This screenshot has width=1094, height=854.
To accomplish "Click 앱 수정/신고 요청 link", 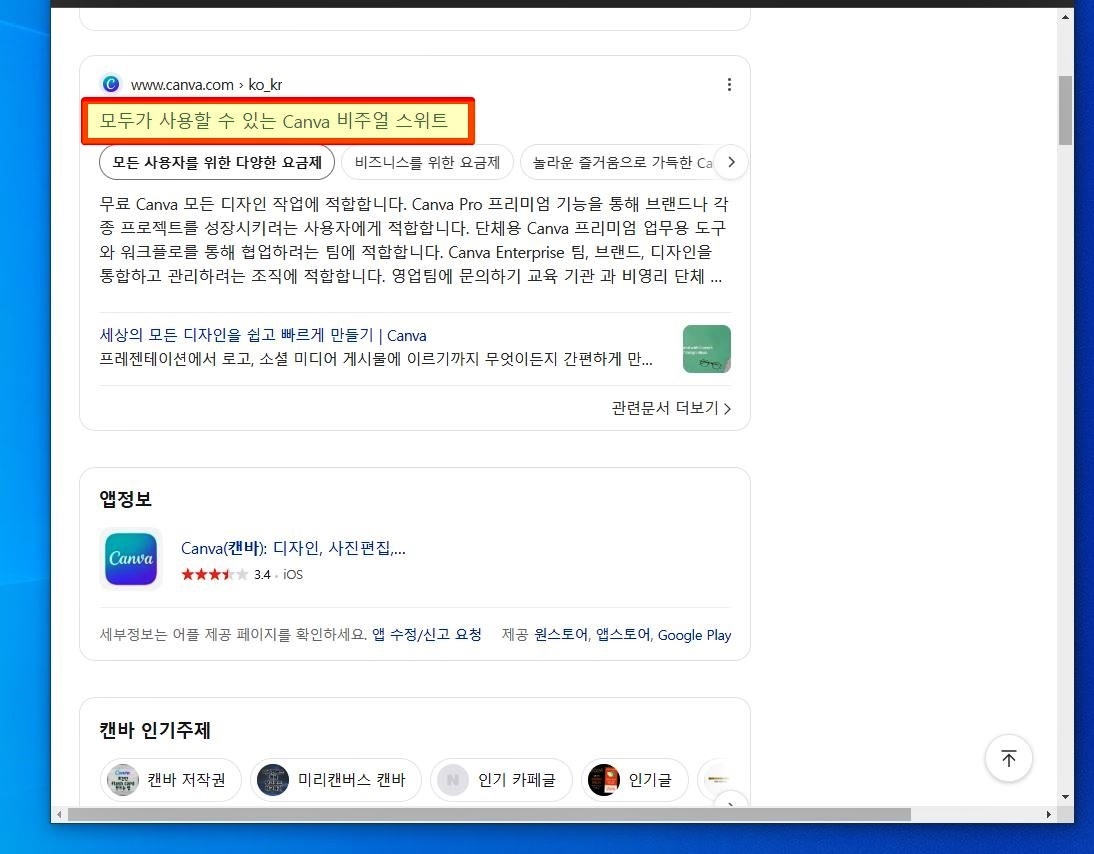I will tap(426, 634).
